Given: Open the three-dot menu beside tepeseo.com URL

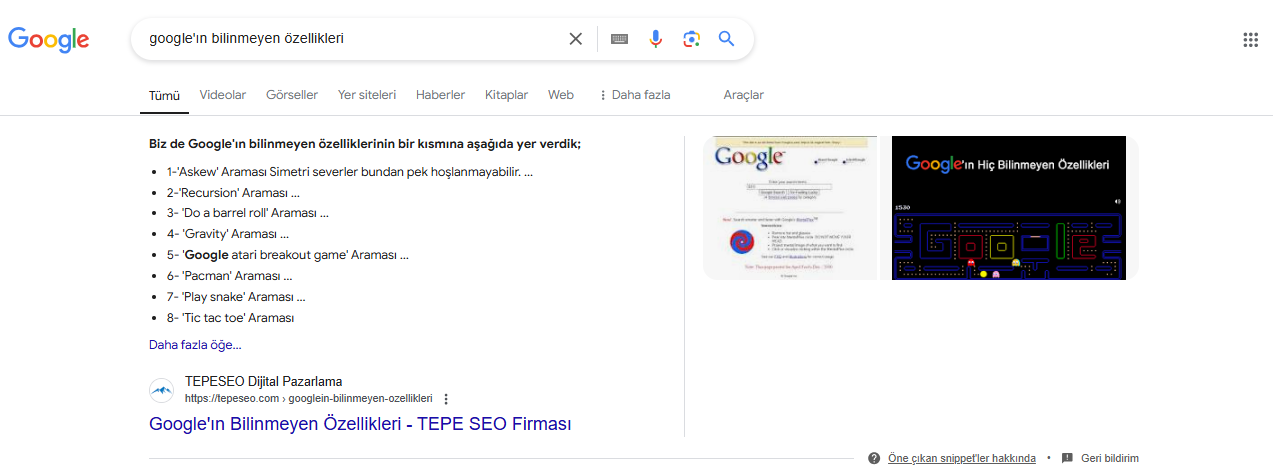Looking at the screenshot, I should point(446,398).
